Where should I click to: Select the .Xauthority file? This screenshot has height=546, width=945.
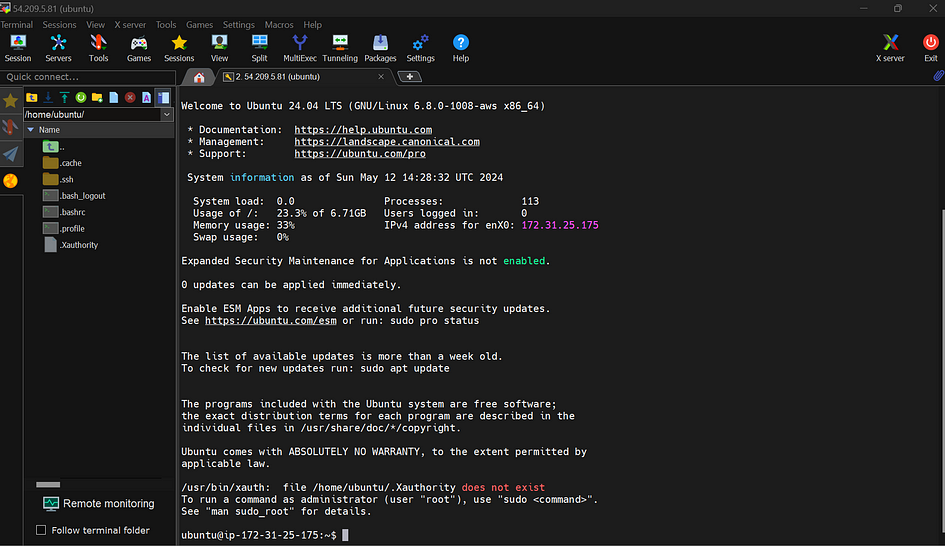pyautogui.click(x=71, y=245)
